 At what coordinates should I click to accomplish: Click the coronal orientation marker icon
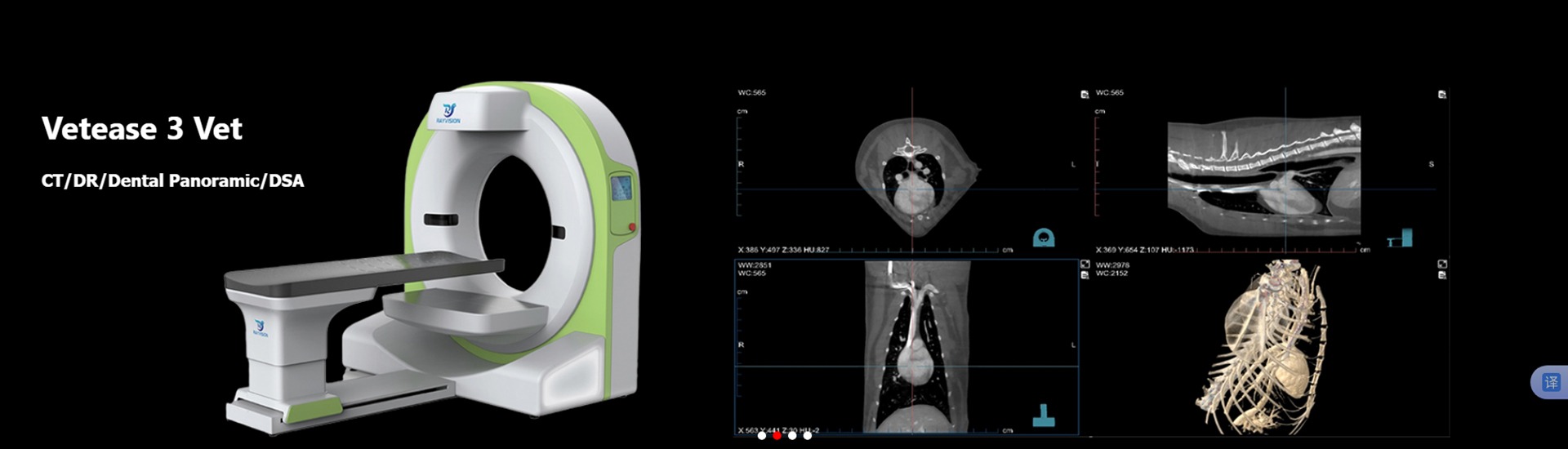[x=1044, y=416]
